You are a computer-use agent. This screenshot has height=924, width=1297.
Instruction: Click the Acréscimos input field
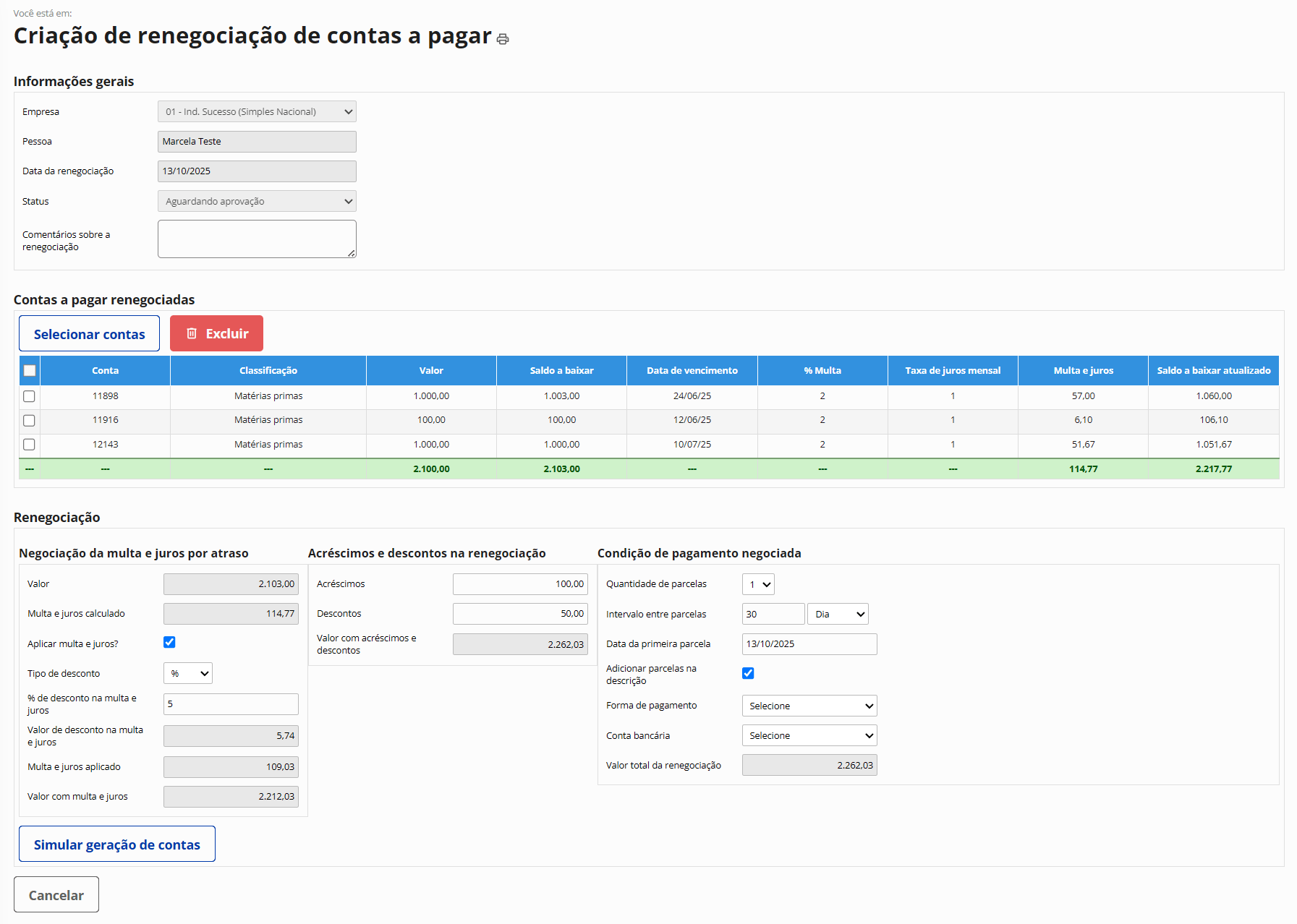point(520,584)
